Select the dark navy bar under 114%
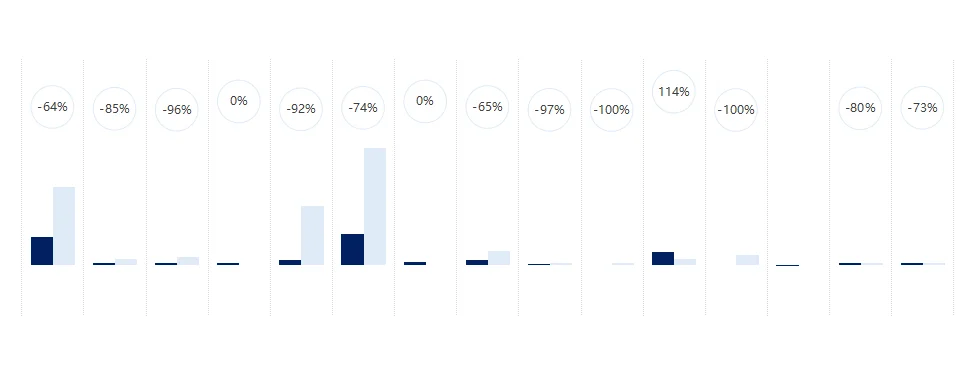Screen dimensions: 976x373 point(663,258)
